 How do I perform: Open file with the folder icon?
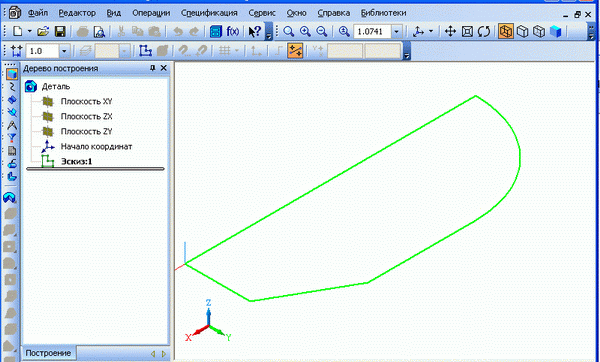coord(43,31)
